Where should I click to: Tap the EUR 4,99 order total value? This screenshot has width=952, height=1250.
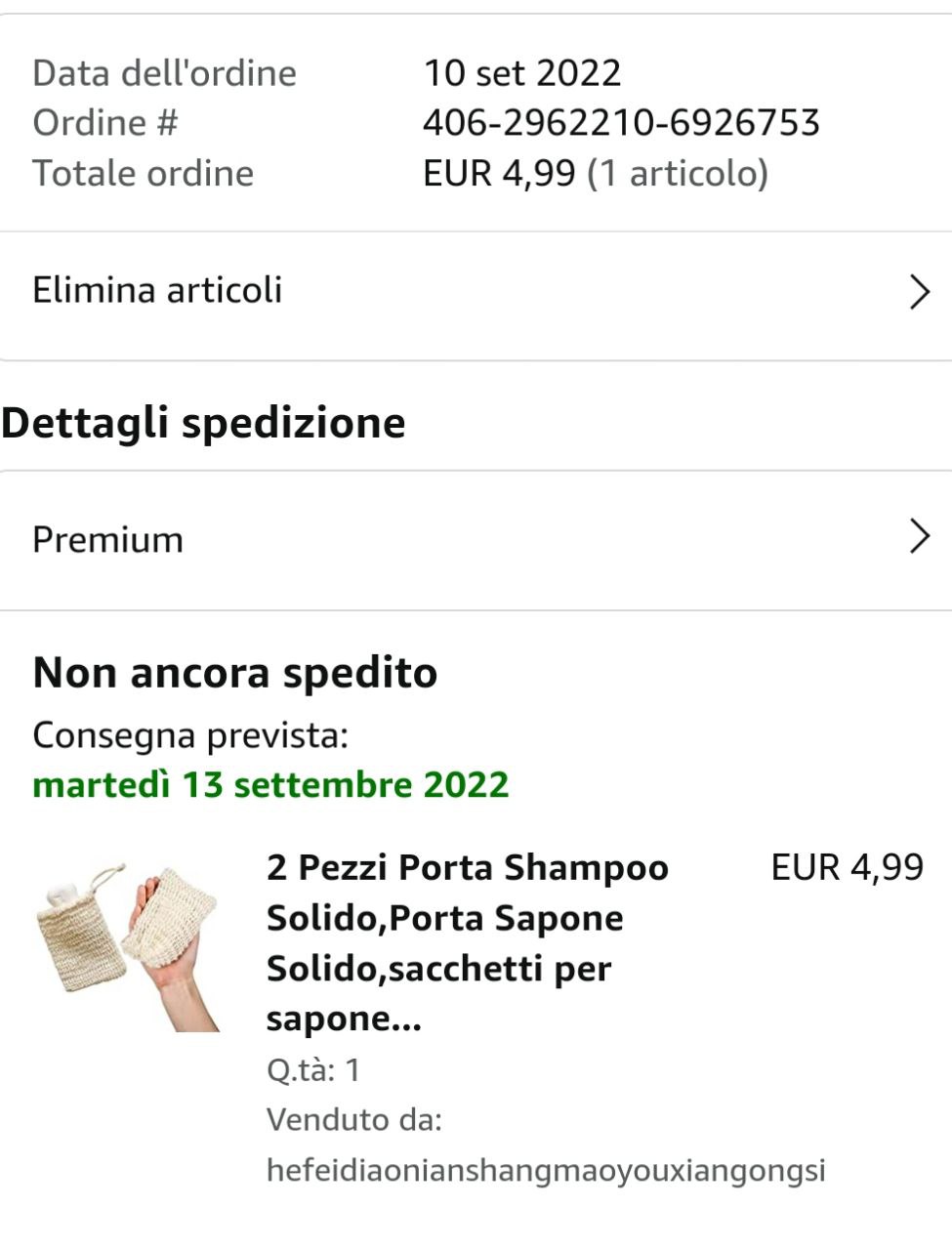[x=499, y=174]
